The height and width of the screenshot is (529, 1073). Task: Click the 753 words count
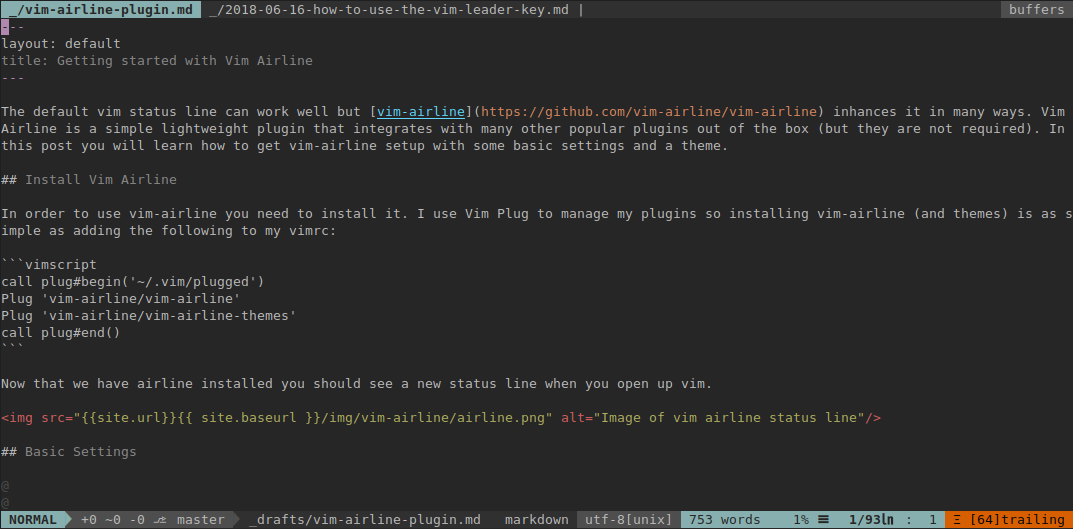pos(725,520)
